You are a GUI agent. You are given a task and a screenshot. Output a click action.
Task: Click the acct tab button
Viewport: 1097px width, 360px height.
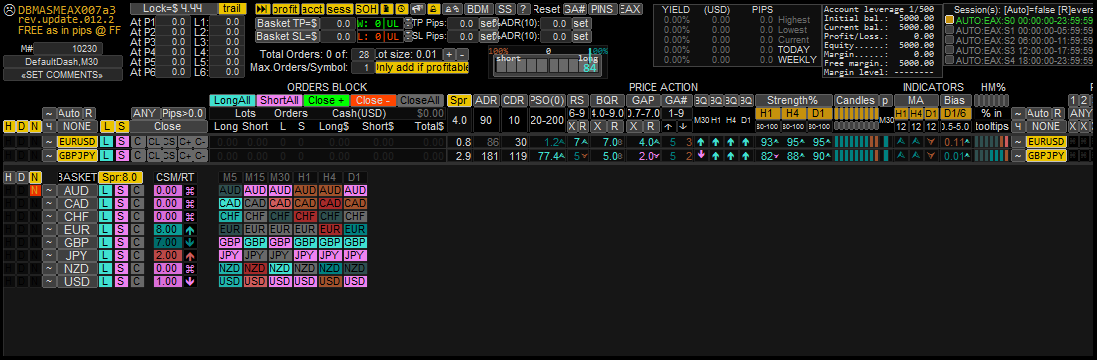pos(312,9)
